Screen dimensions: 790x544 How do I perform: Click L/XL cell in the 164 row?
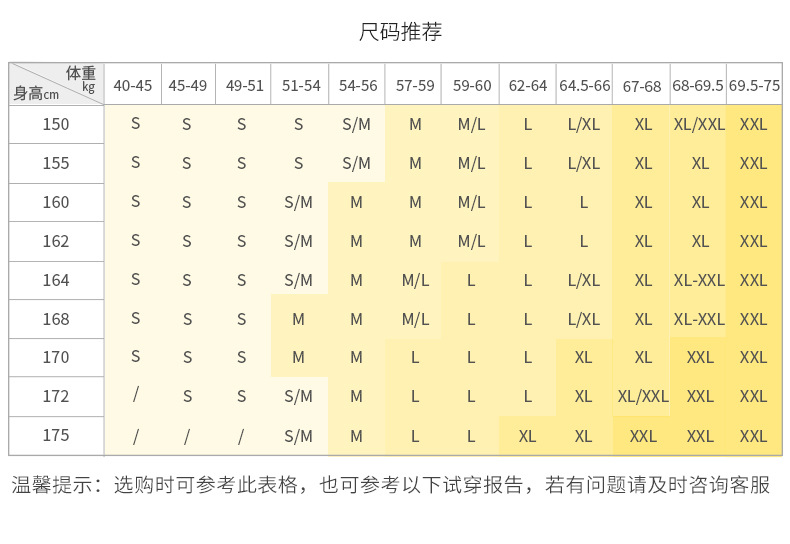[x=584, y=280]
